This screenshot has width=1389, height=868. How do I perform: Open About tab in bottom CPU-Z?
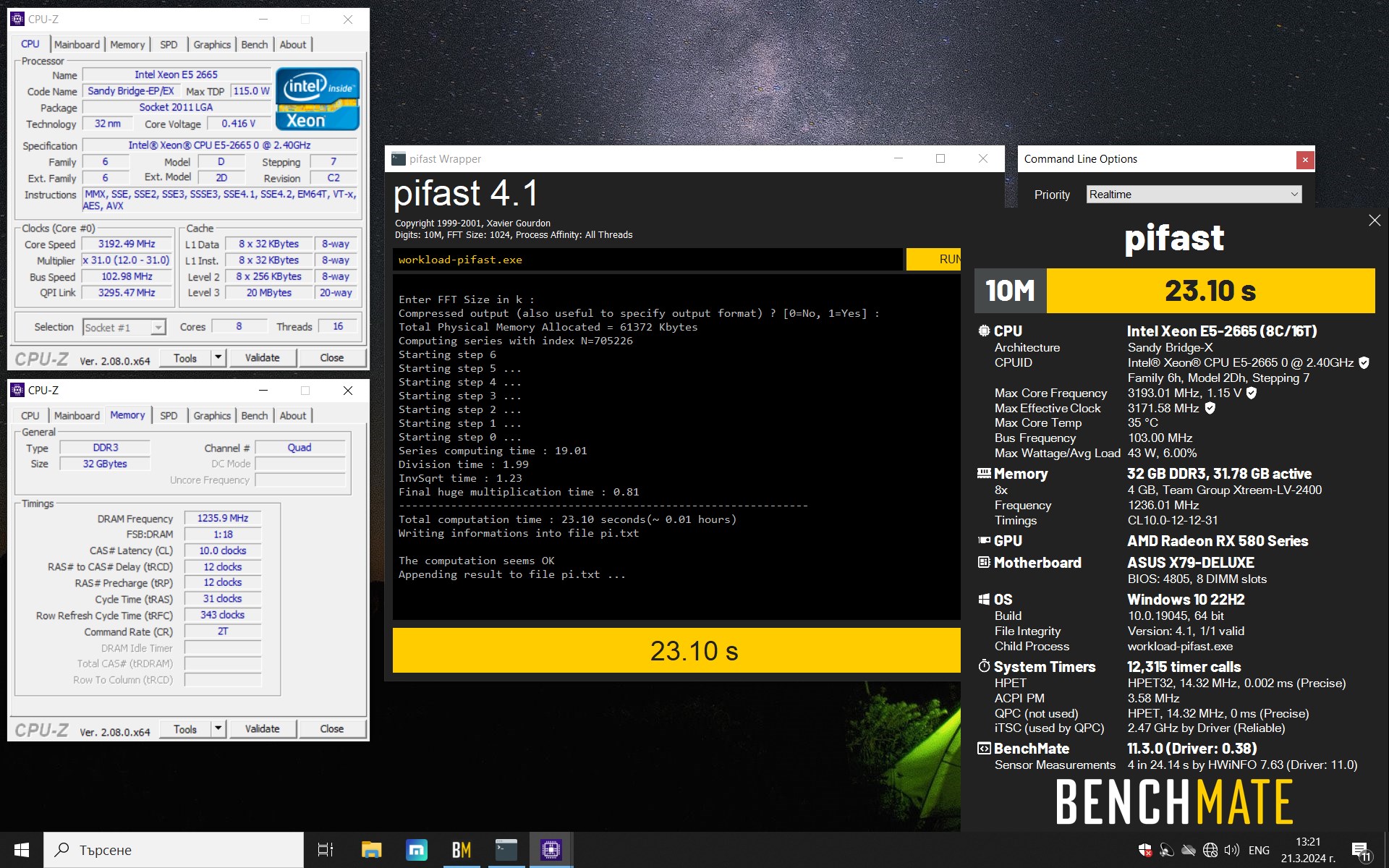[x=293, y=416]
